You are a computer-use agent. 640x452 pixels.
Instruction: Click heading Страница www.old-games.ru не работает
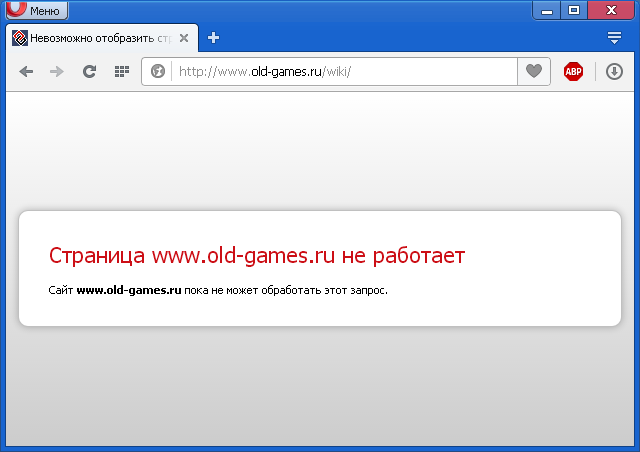point(257,256)
